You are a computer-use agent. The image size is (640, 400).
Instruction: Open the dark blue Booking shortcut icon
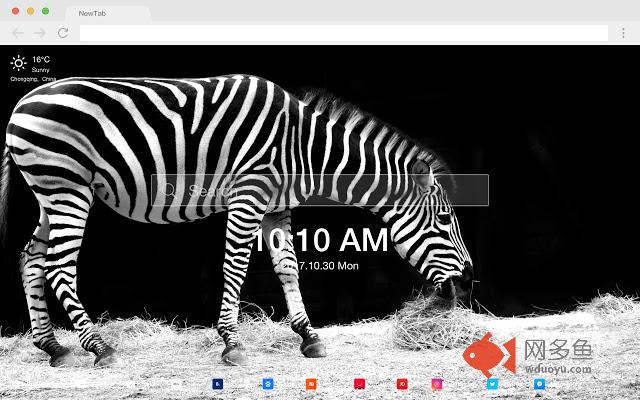point(218,384)
